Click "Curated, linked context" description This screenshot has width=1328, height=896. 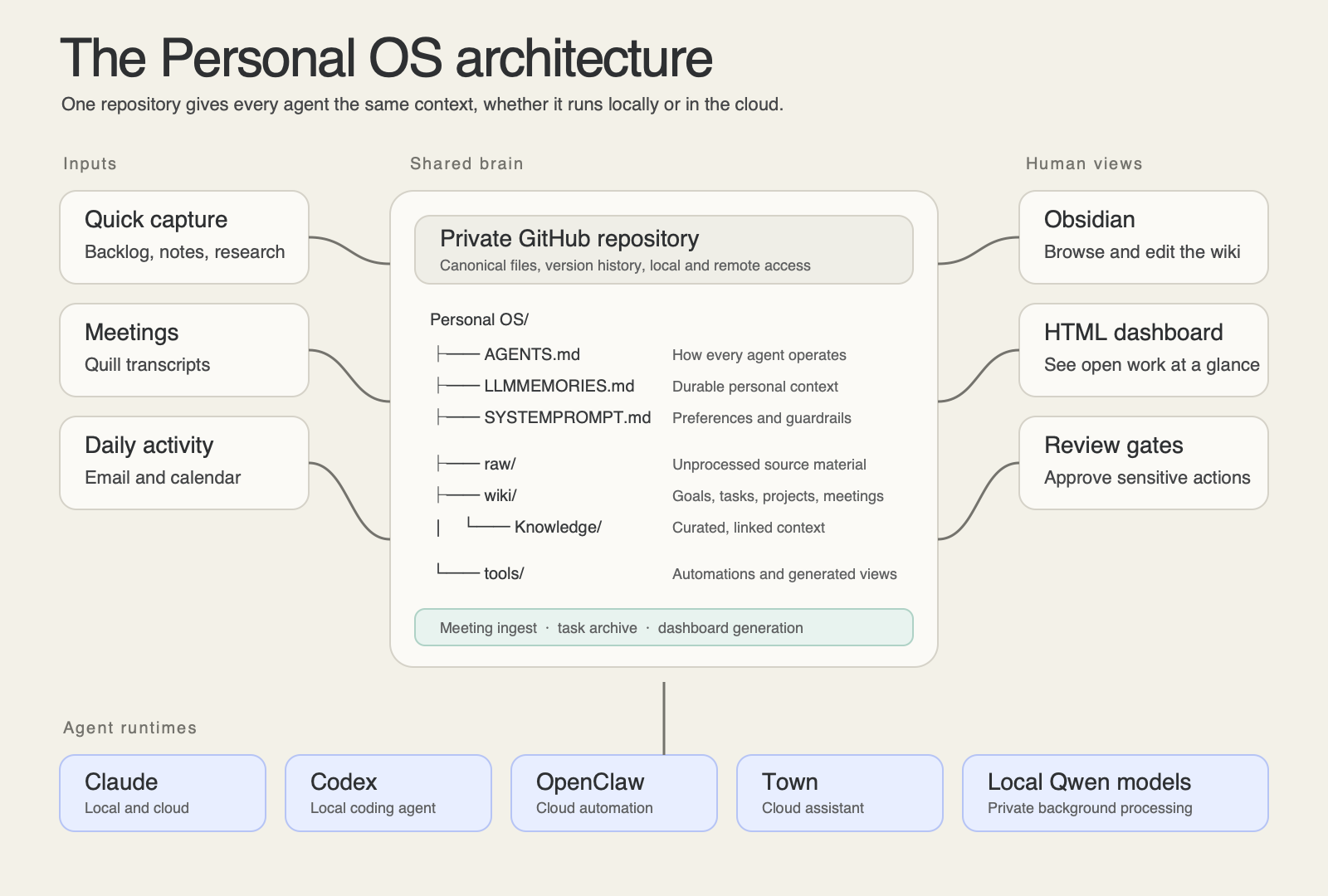coord(749,528)
